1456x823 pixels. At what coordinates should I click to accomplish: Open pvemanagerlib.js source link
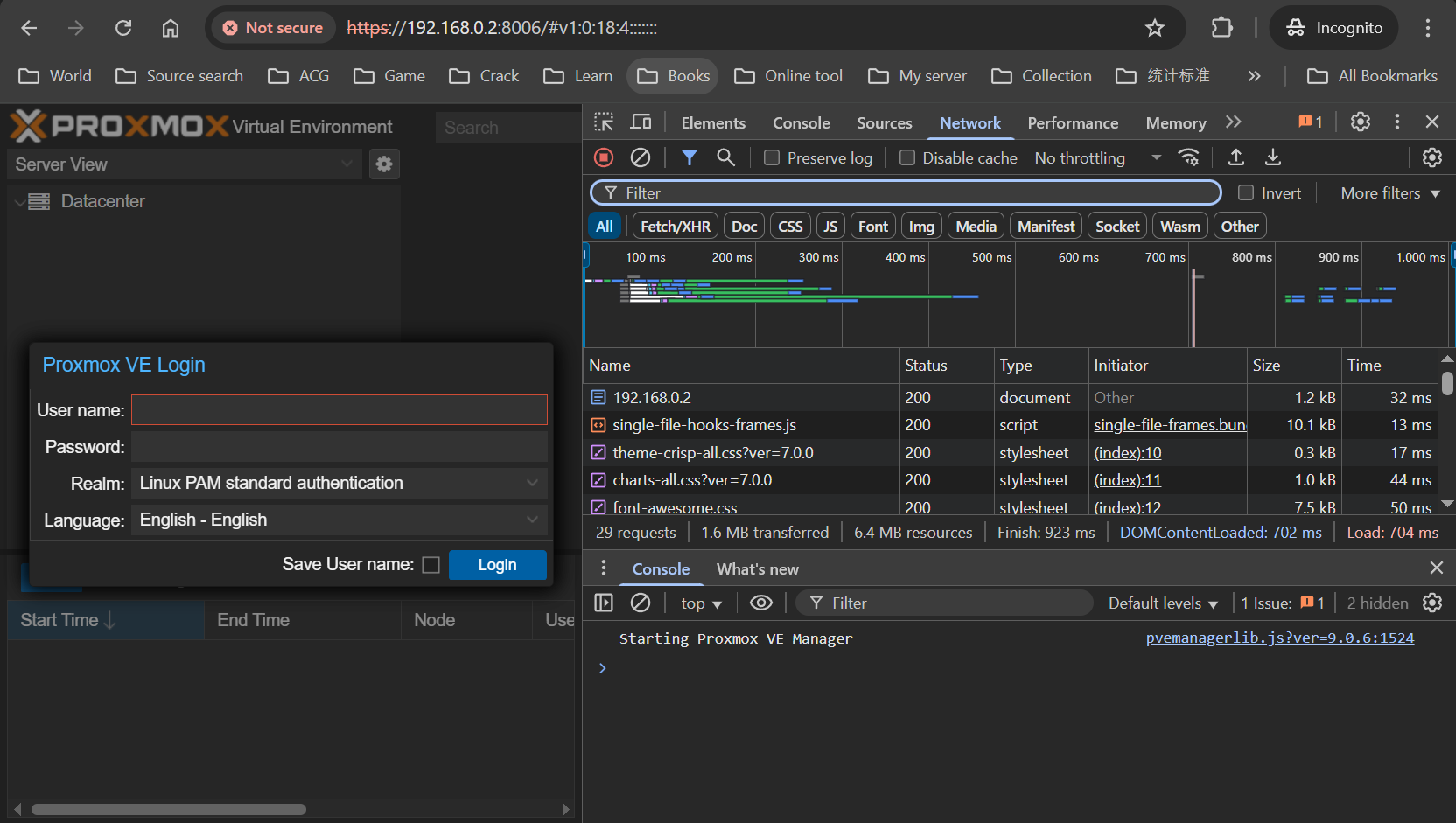(1279, 638)
